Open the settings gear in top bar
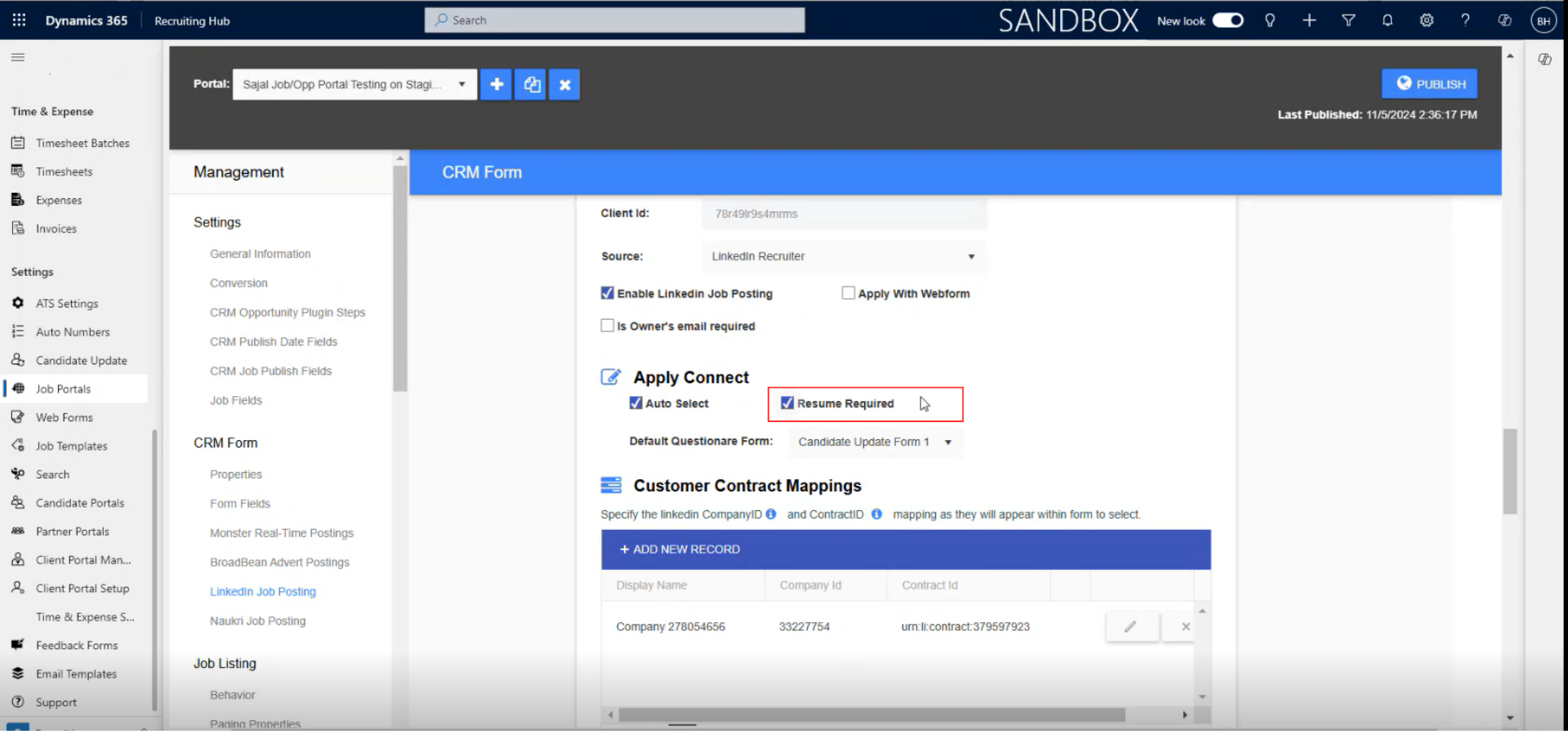1568x734 pixels. tap(1427, 20)
